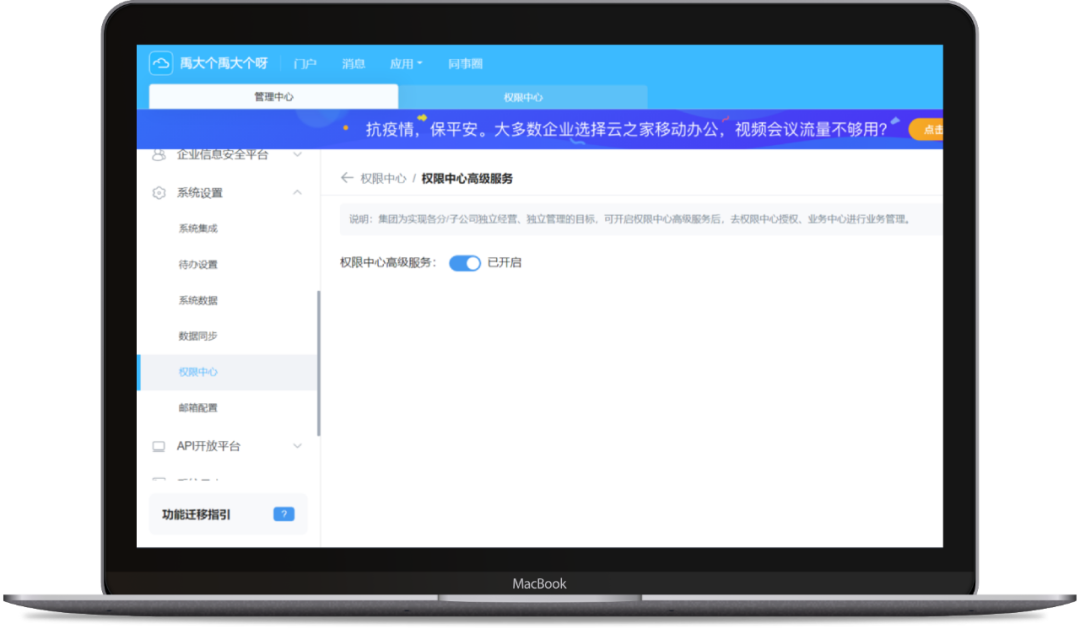1080x629 pixels.
Task: Open the 门户 menu item
Action: click(304, 64)
